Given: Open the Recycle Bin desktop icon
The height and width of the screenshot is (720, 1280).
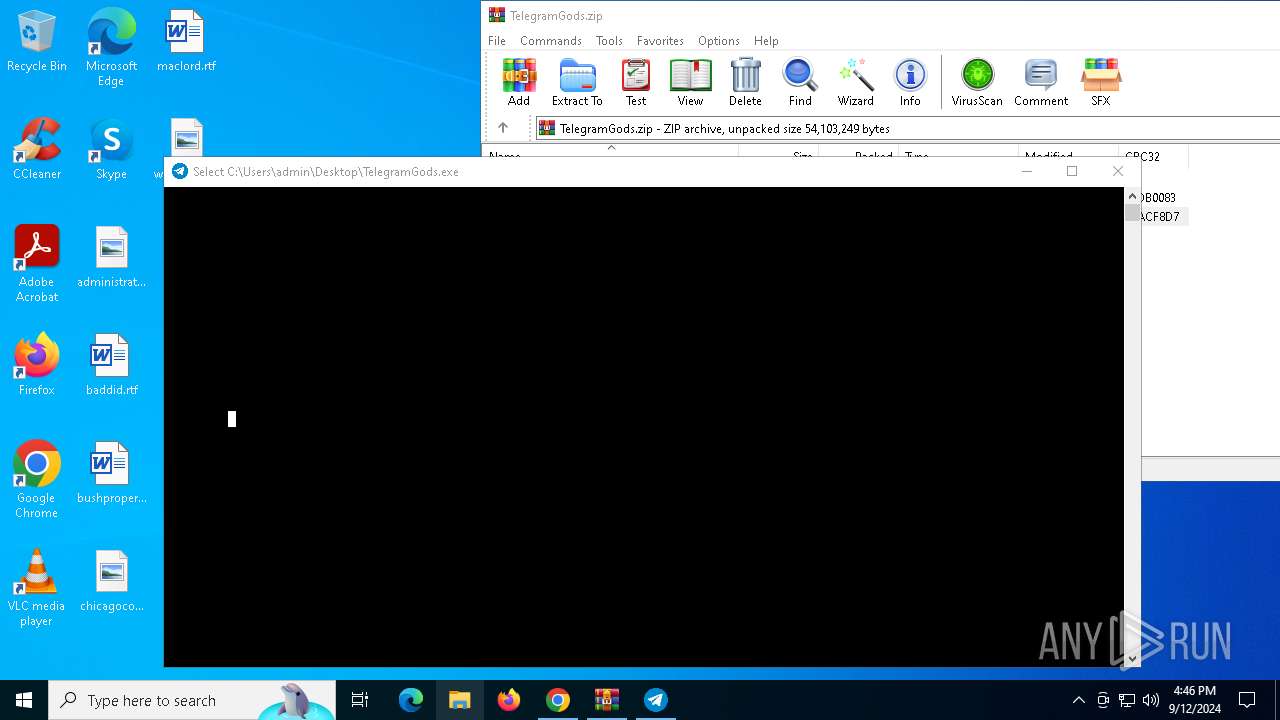Looking at the screenshot, I should pos(37,41).
